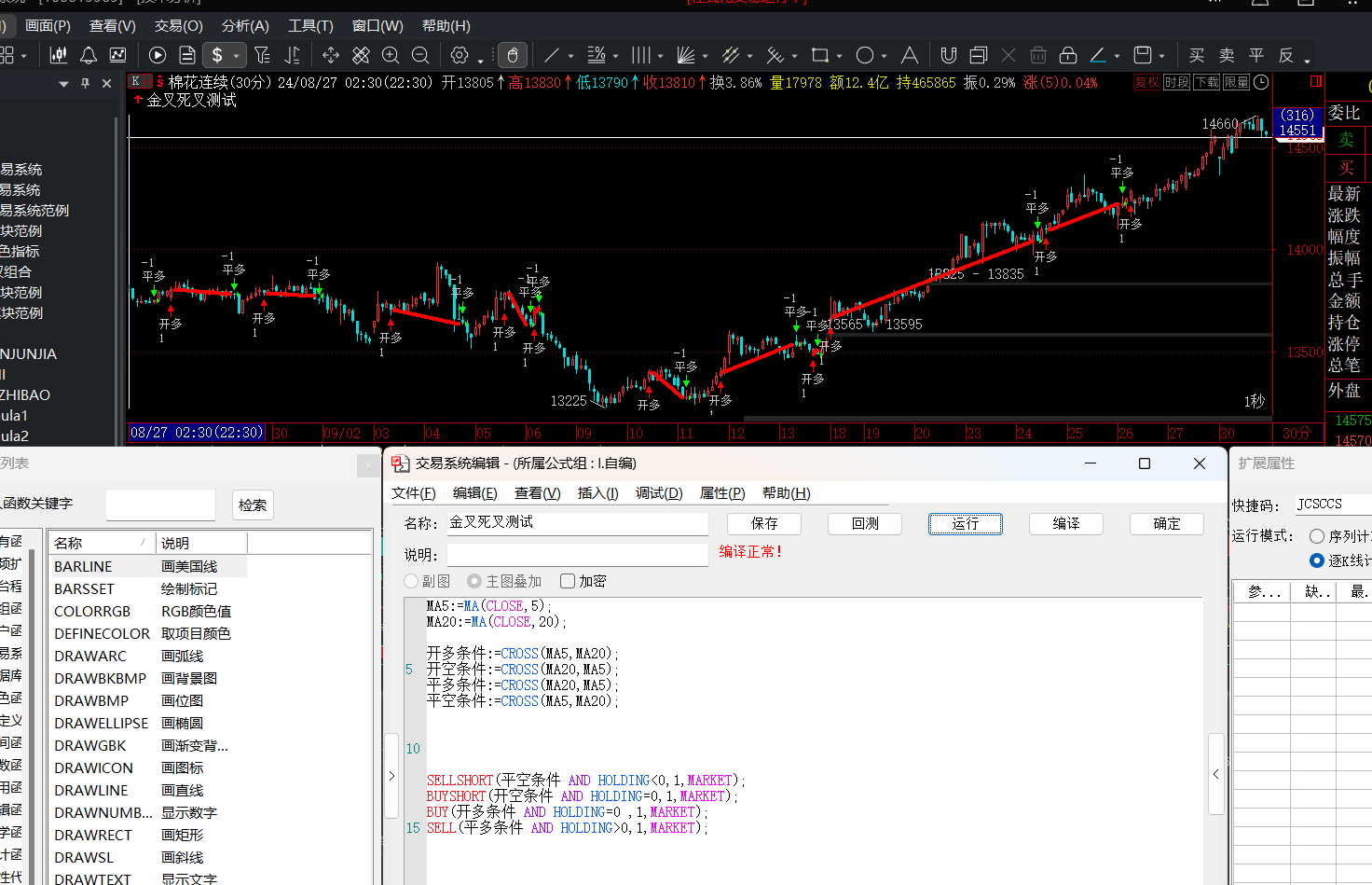Viewport: 1372px width, 885px height.
Task: Open the candlestick chart icon in toolbar
Action: point(58,55)
